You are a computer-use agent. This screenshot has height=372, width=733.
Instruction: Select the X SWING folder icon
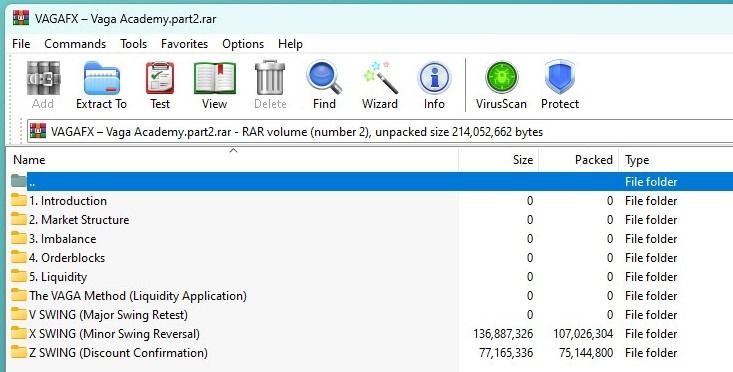point(19,334)
